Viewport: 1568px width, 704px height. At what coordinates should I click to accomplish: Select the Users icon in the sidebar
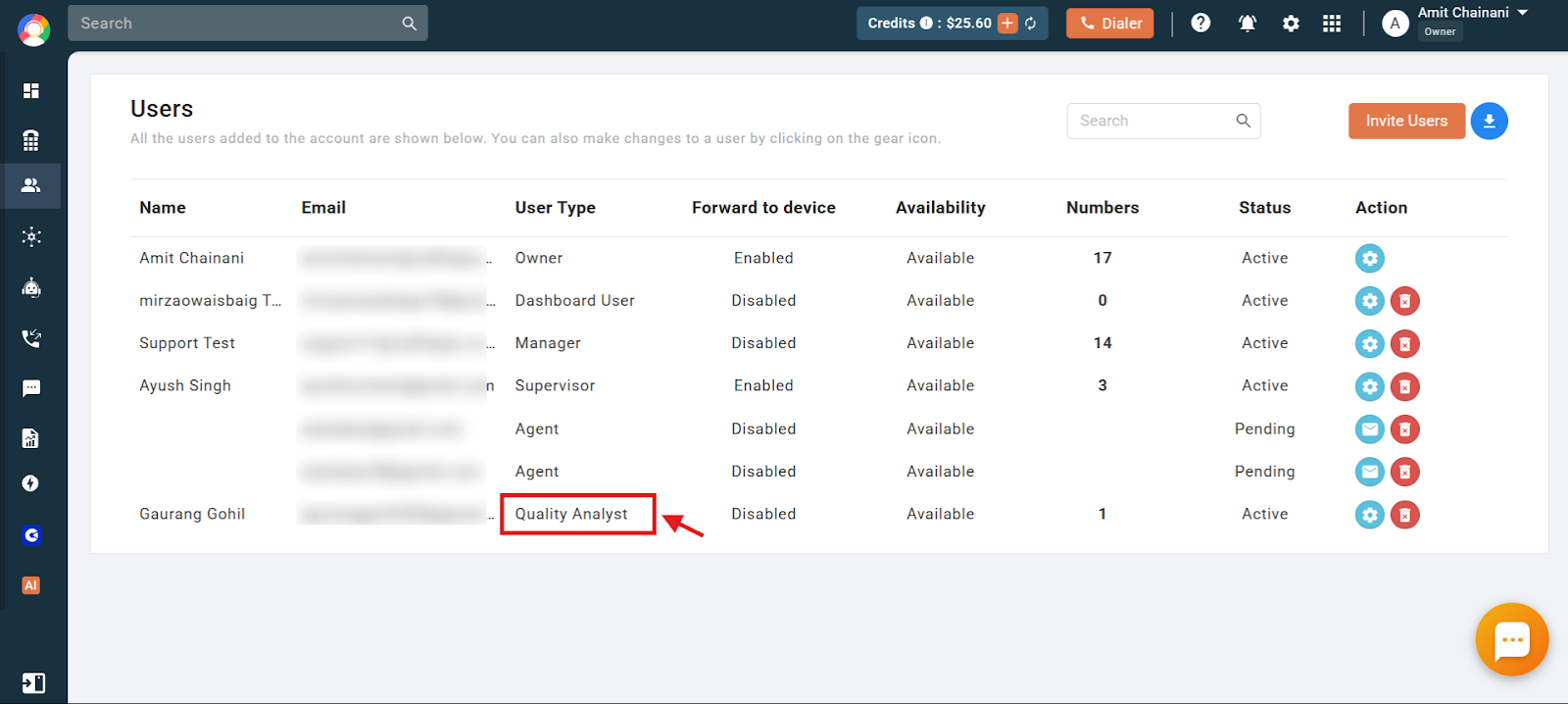tap(31, 185)
